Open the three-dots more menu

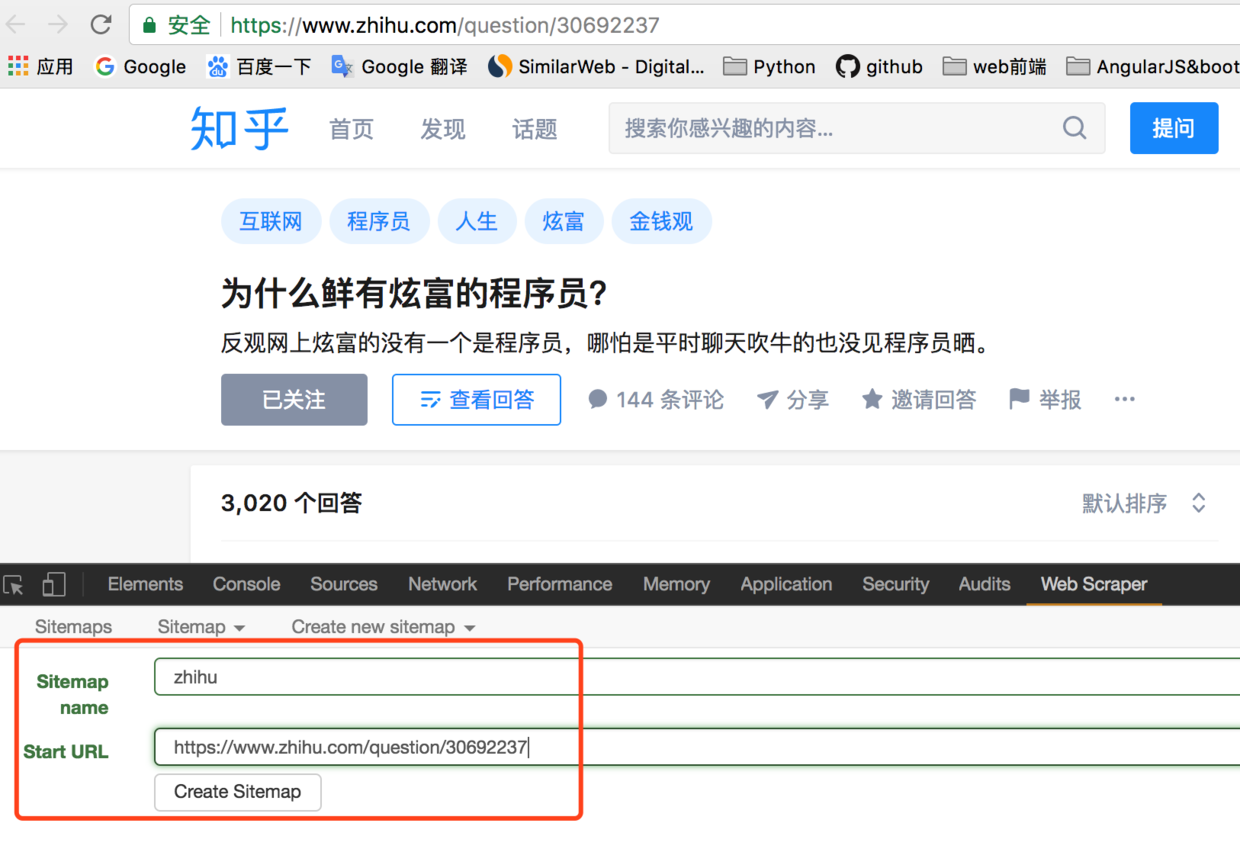[x=1125, y=399]
